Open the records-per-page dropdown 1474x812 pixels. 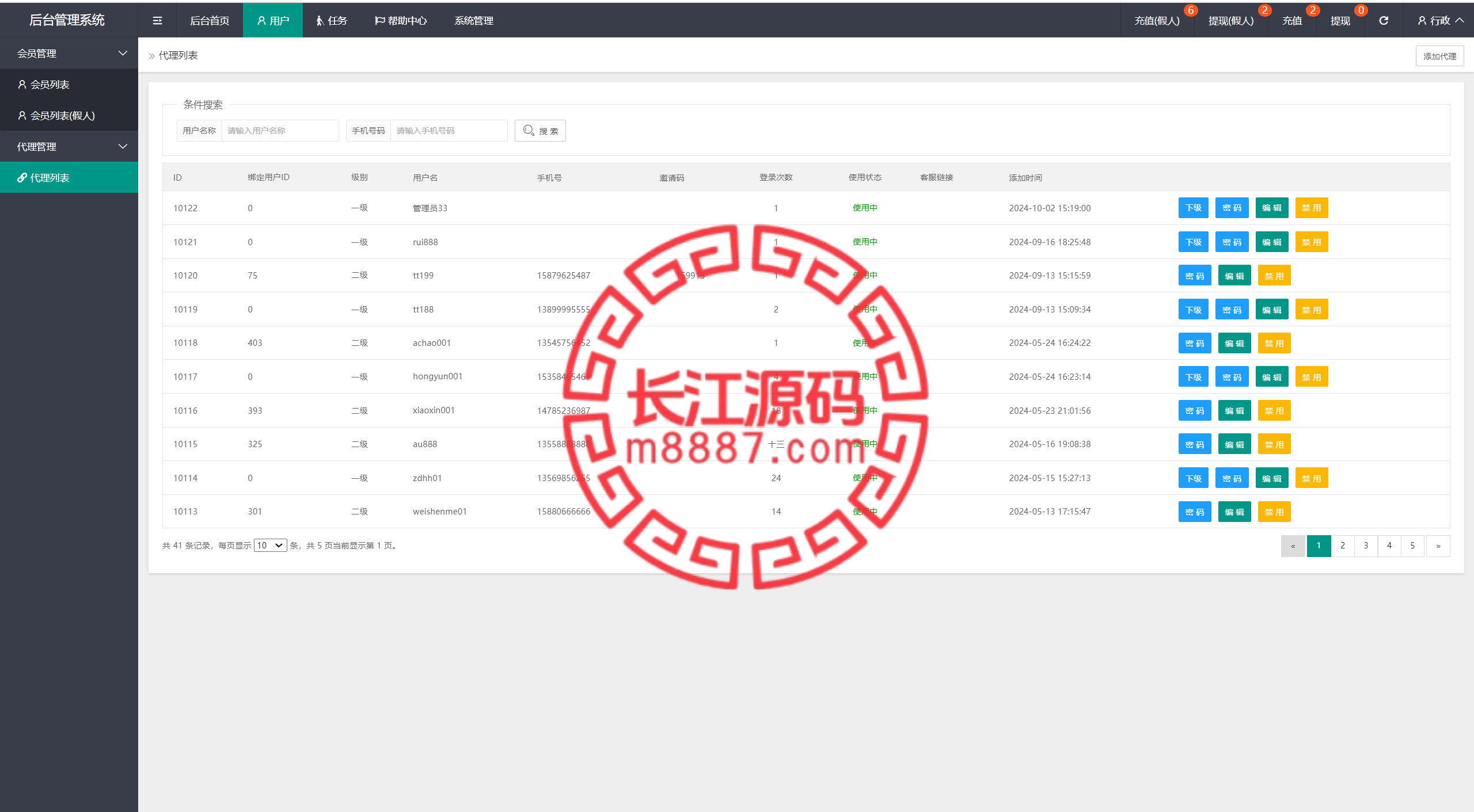pos(270,546)
